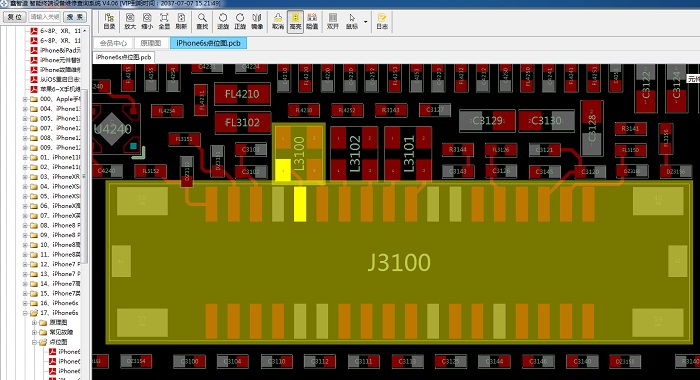Toggle the hide layers button
700x380 pixels.
[312, 21]
